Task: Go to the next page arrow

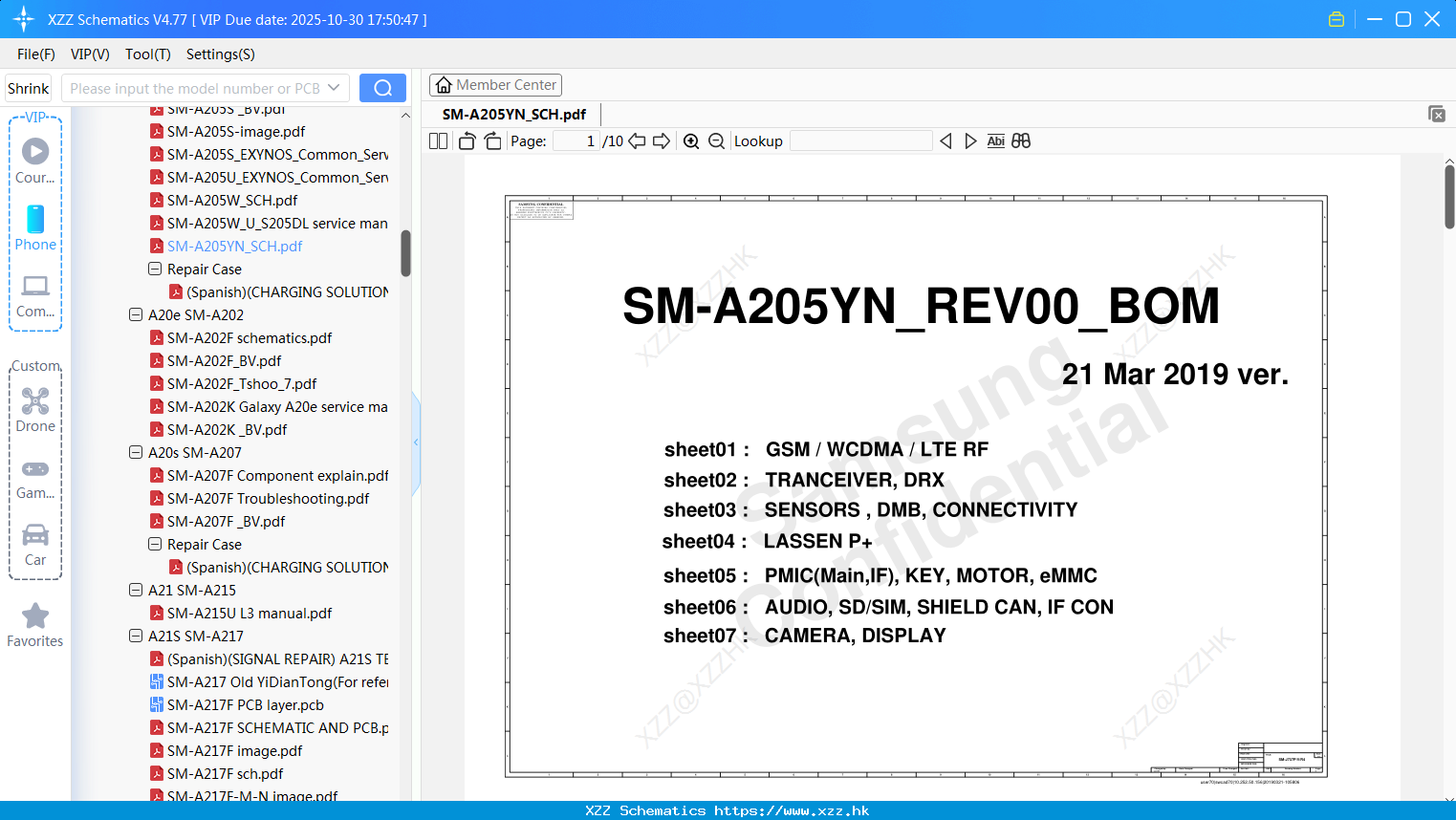Action: (662, 141)
